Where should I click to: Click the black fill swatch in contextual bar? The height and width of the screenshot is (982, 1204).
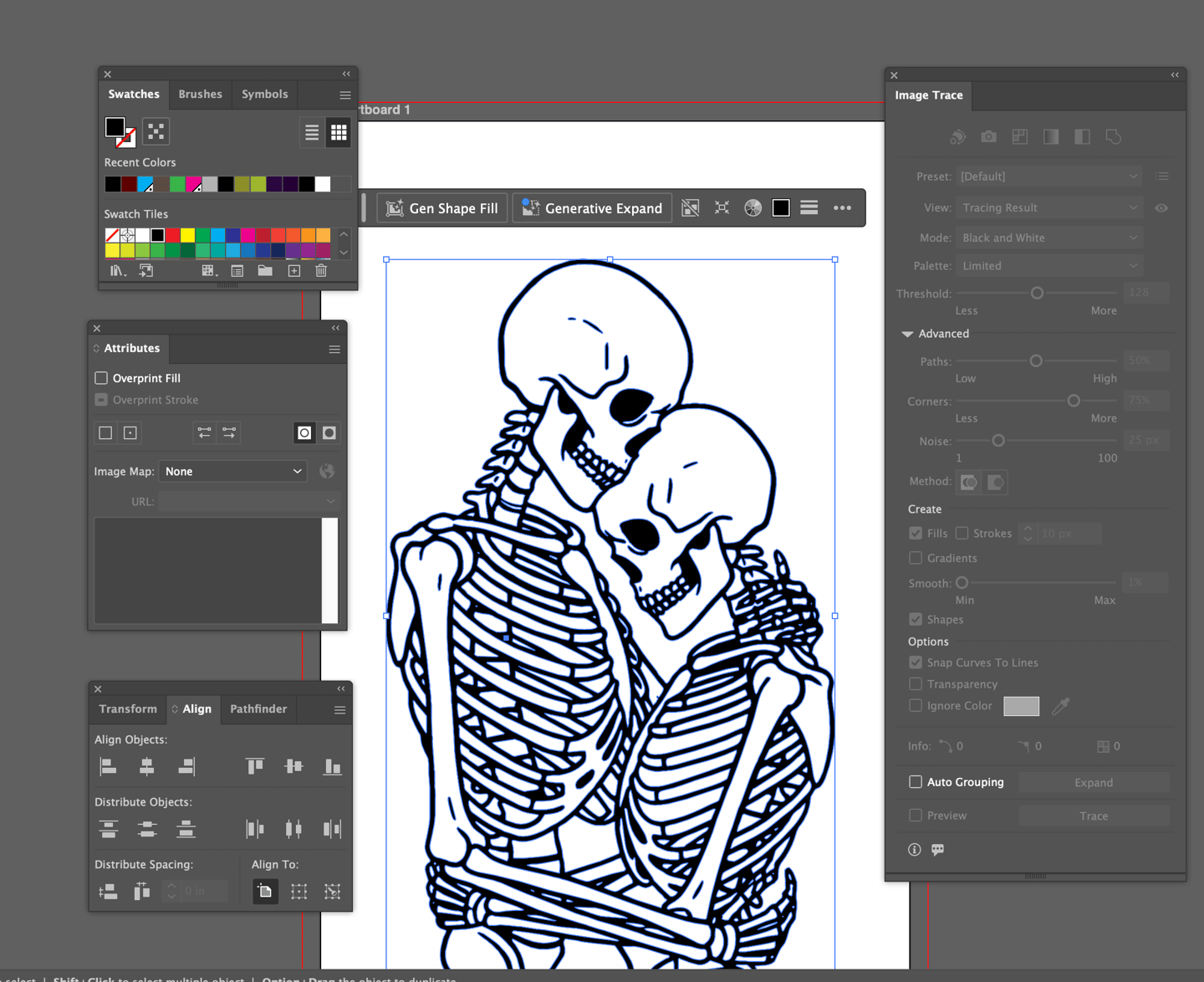click(x=781, y=208)
